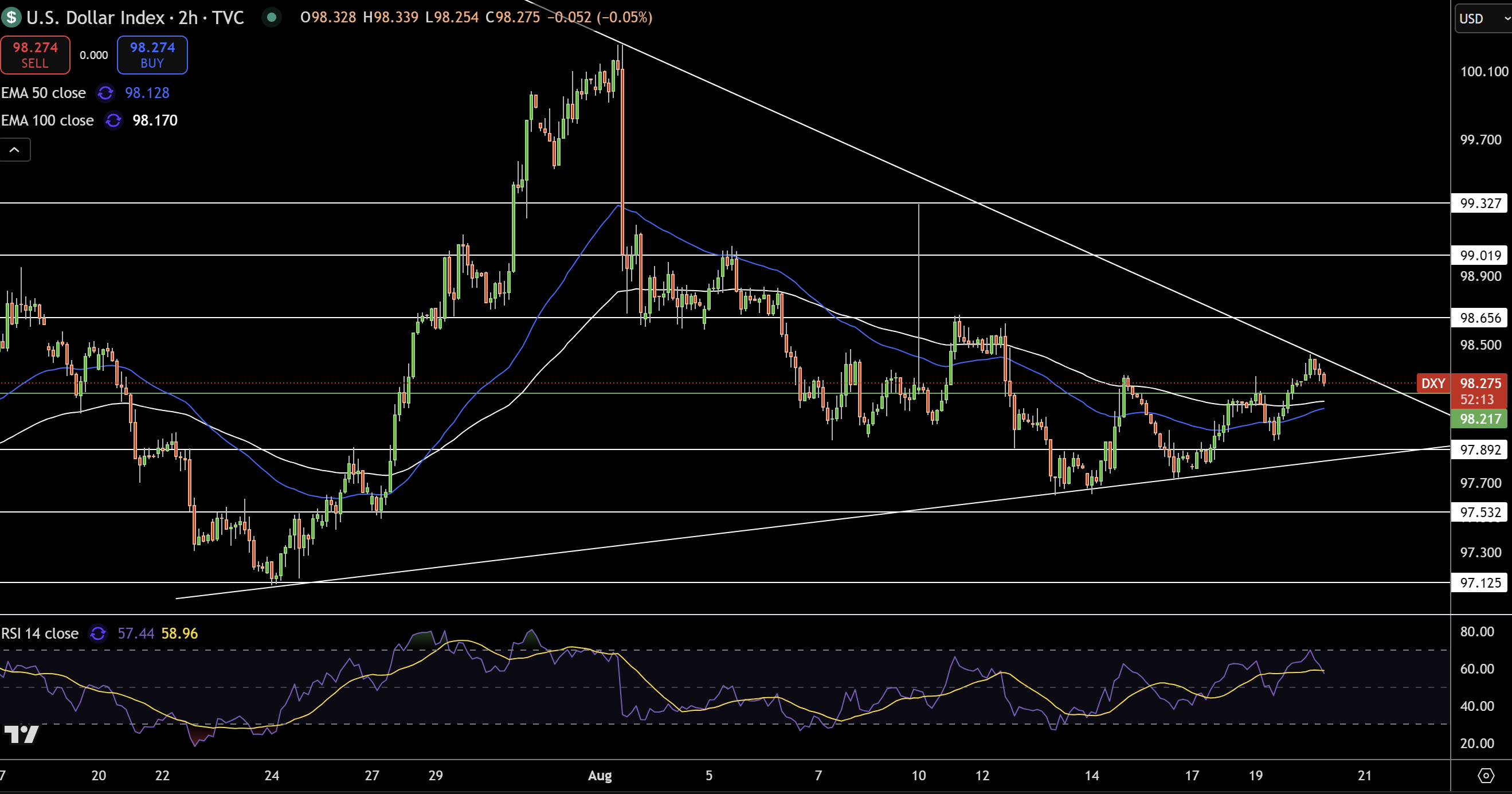Viewport: 1512px width, 794px height.
Task: Click the 98.274 SELL button
Action: click(x=35, y=54)
